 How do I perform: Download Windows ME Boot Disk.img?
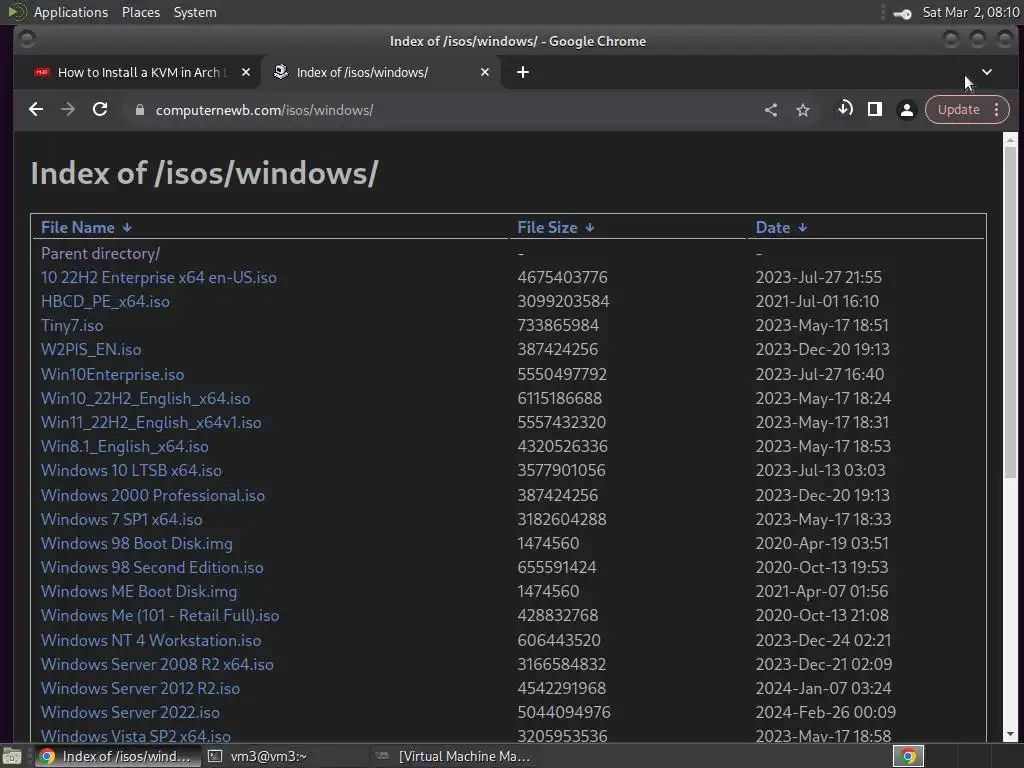pyautogui.click(x=138, y=592)
